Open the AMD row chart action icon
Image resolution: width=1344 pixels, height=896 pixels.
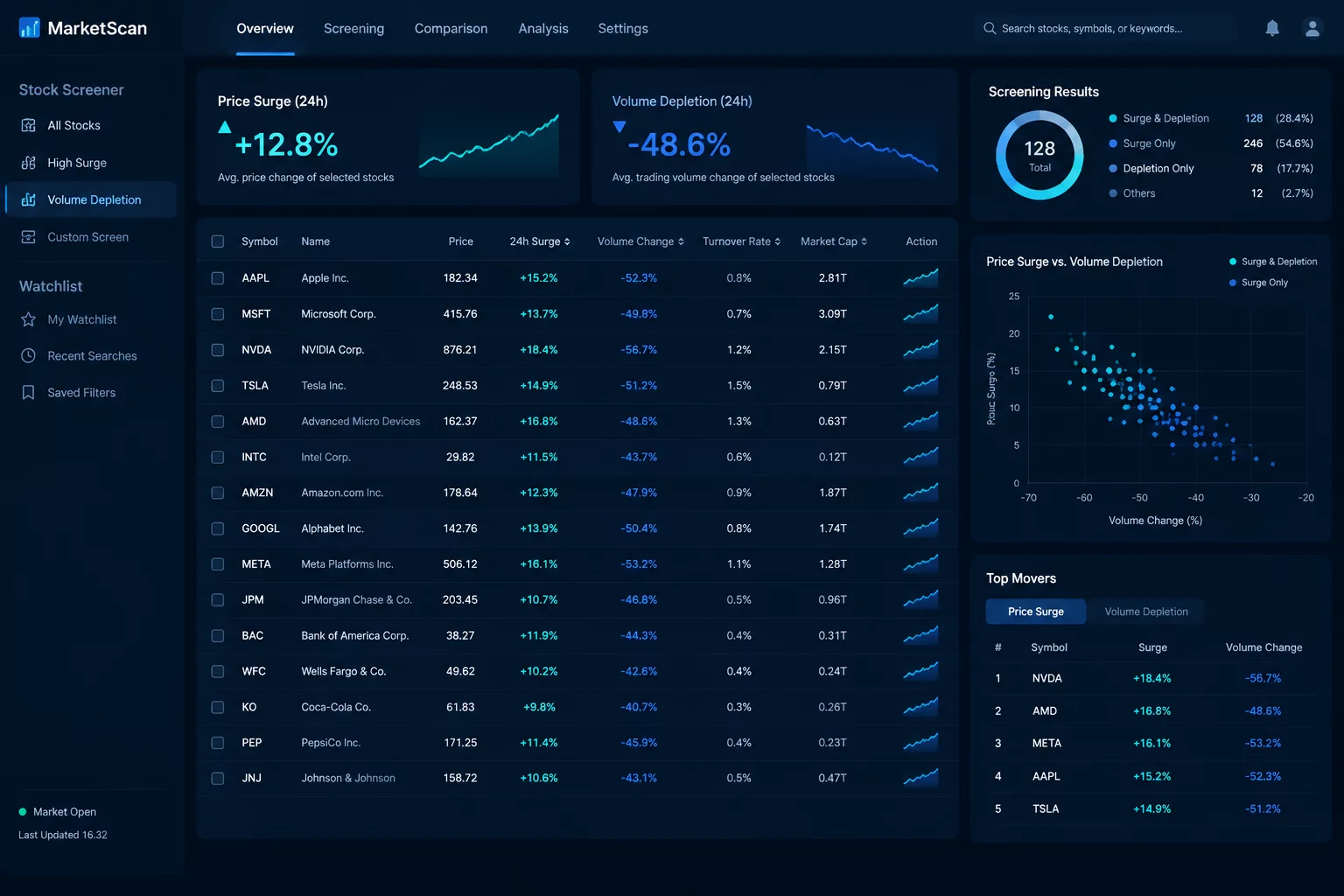coord(920,421)
